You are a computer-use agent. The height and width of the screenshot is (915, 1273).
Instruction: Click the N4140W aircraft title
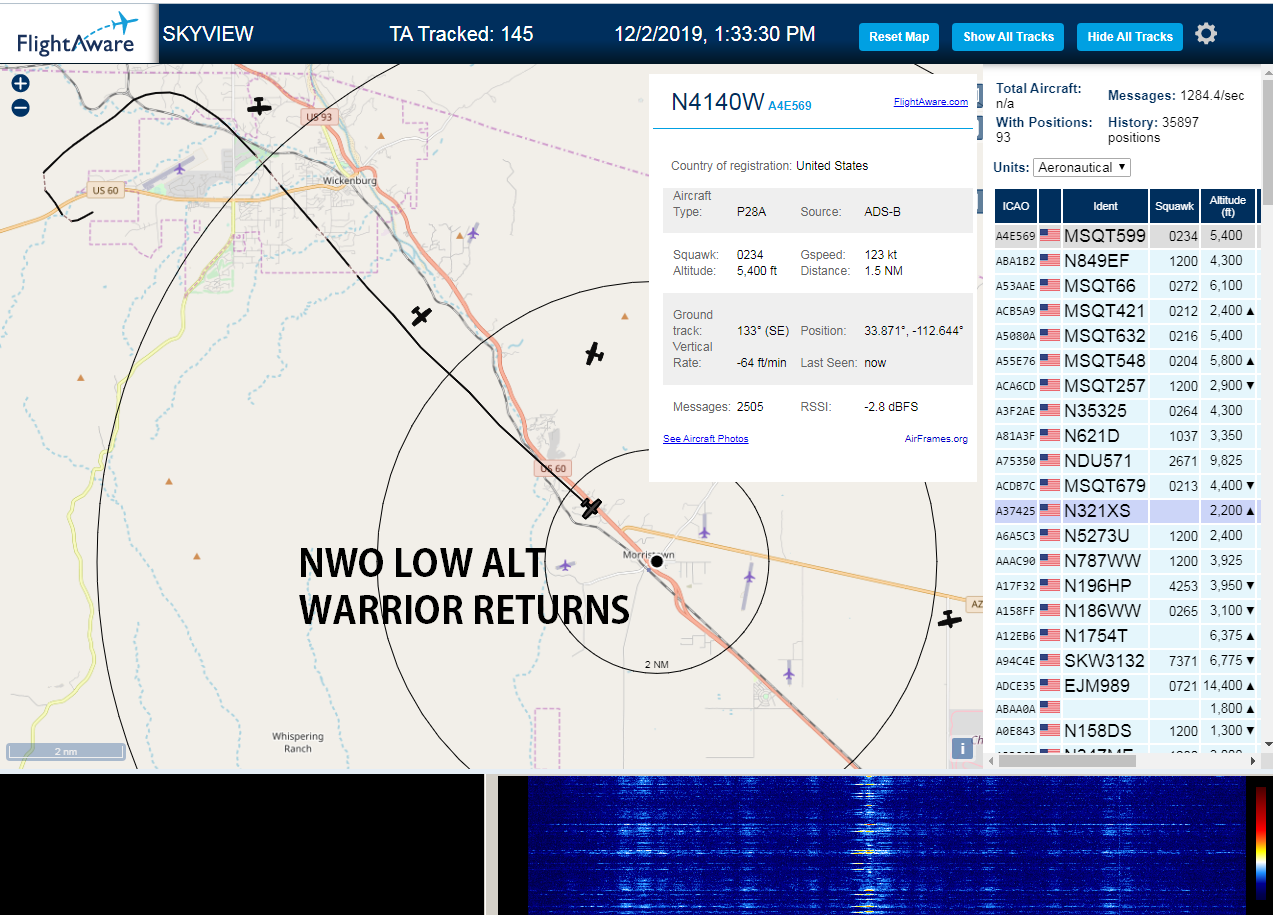point(718,102)
